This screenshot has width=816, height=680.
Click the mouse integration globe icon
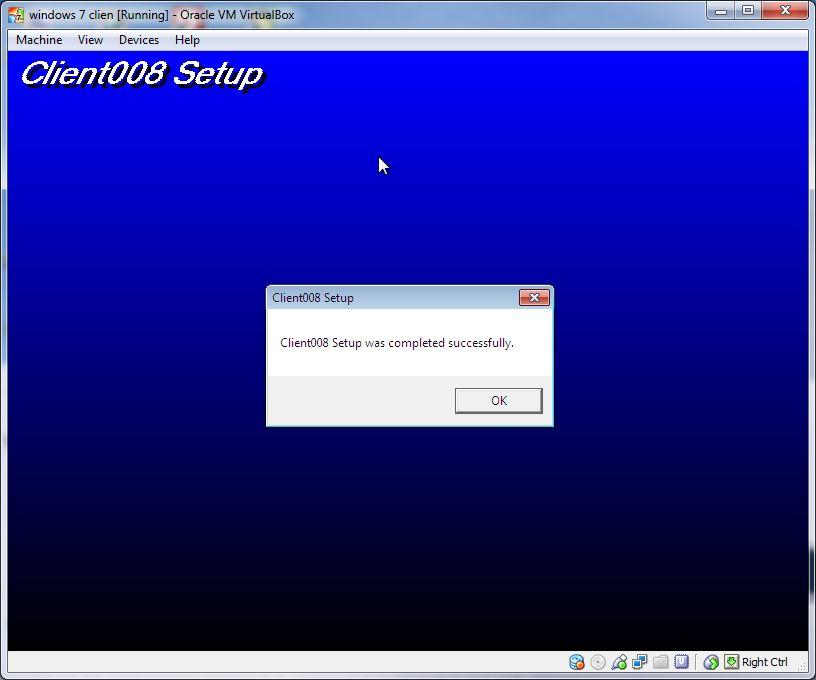tap(711, 662)
